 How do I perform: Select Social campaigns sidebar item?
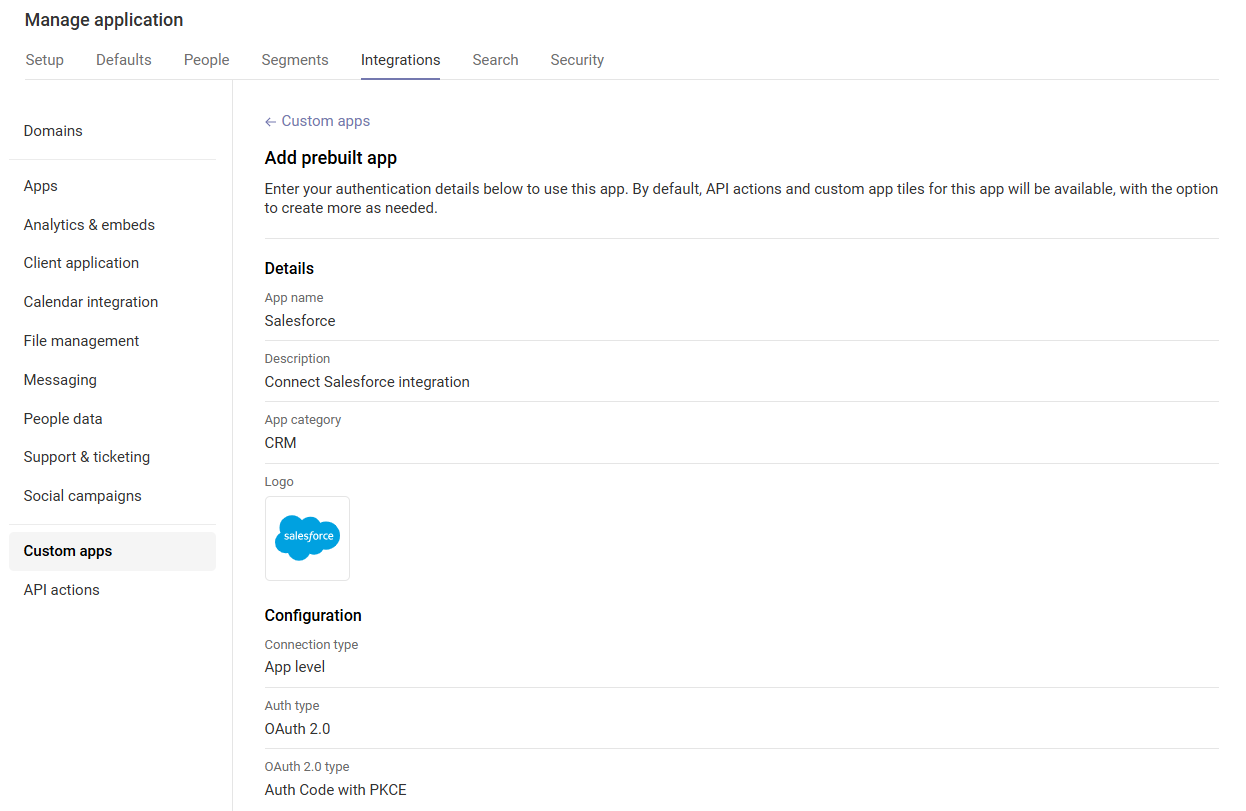pyautogui.click(x=83, y=496)
